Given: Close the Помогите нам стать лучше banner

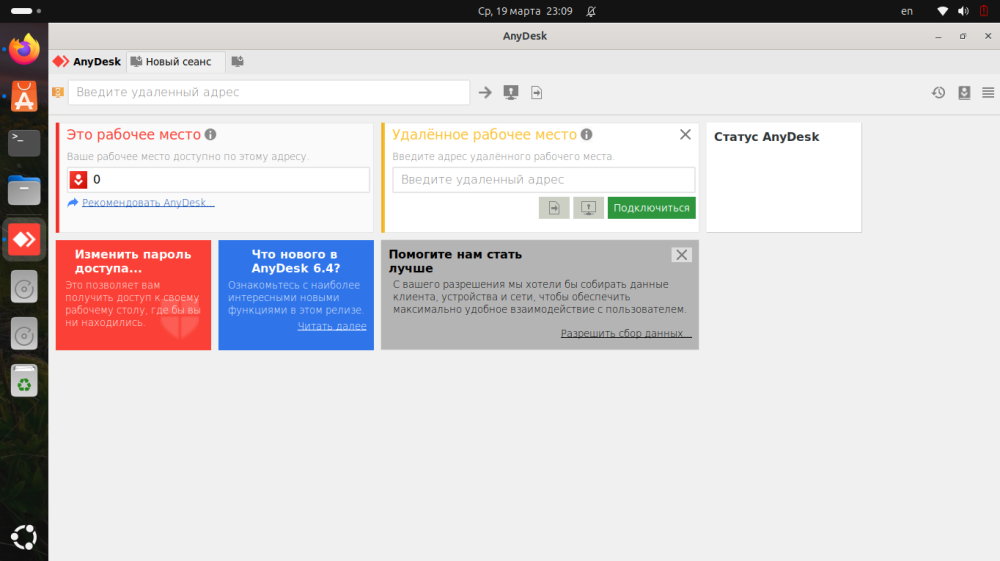Looking at the screenshot, I should 682,255.
